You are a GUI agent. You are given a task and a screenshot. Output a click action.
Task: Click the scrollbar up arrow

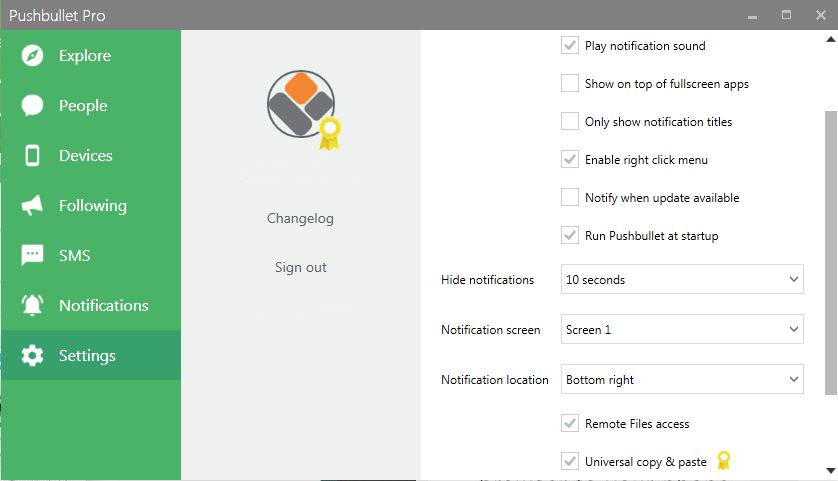pyautogui.click(x=831, y=38)
